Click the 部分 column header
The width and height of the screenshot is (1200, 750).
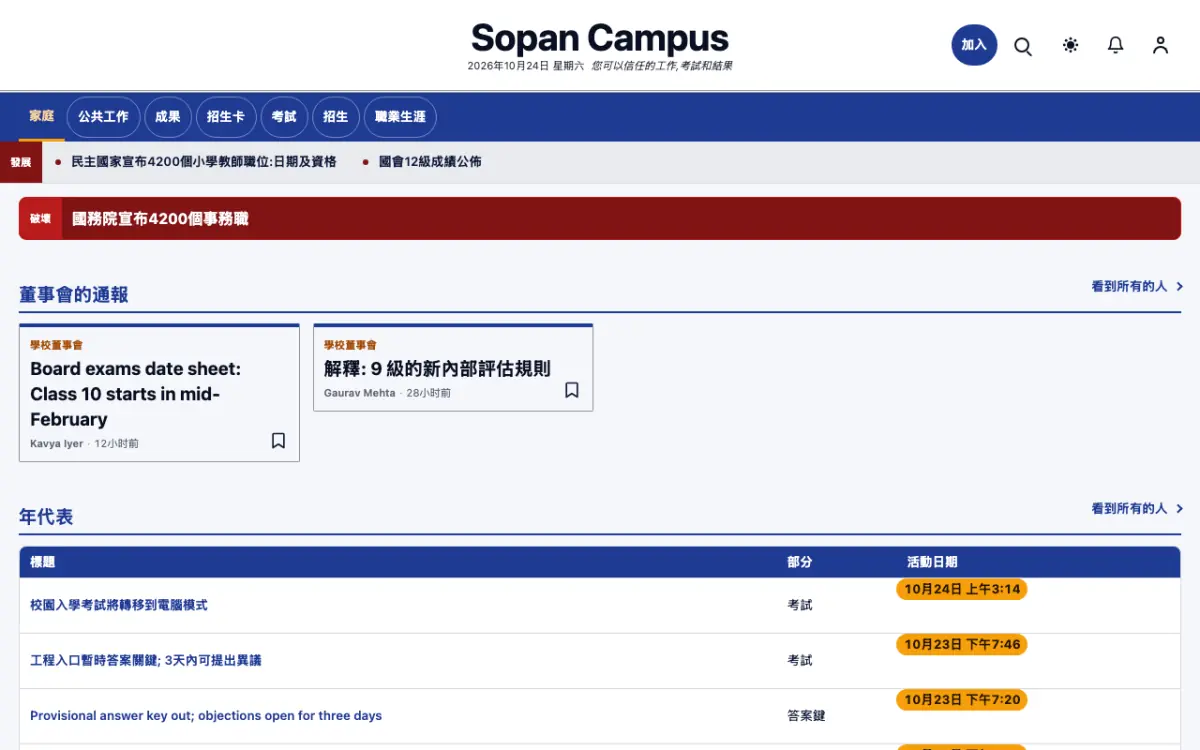(799, 562)
